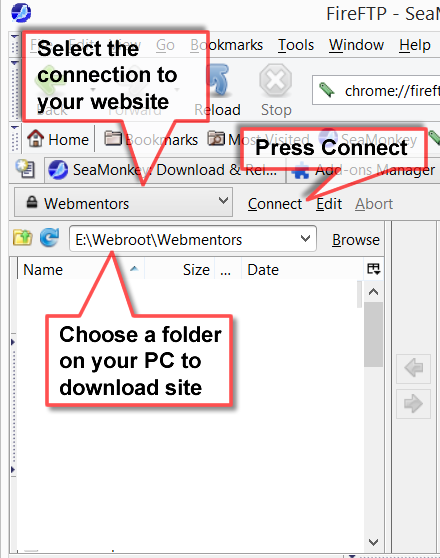Click the Connect button
The width and height of the screenshot is (440, 558).
275,204
